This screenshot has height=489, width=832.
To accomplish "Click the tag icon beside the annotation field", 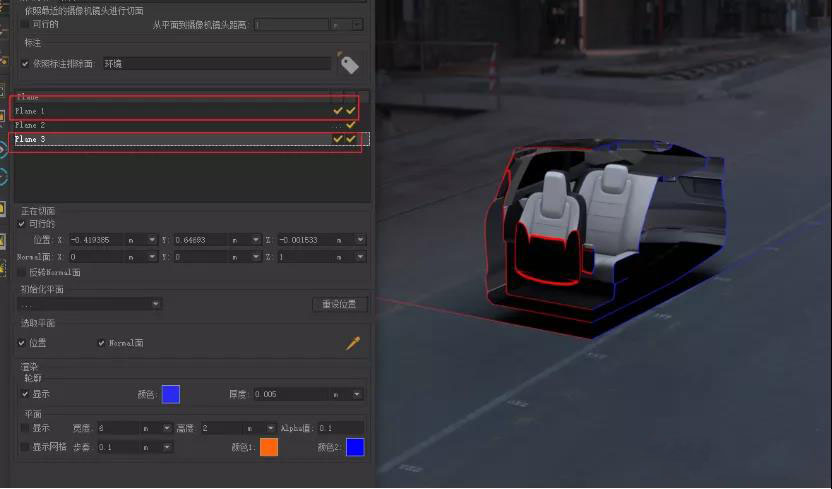I will (348, 63).
